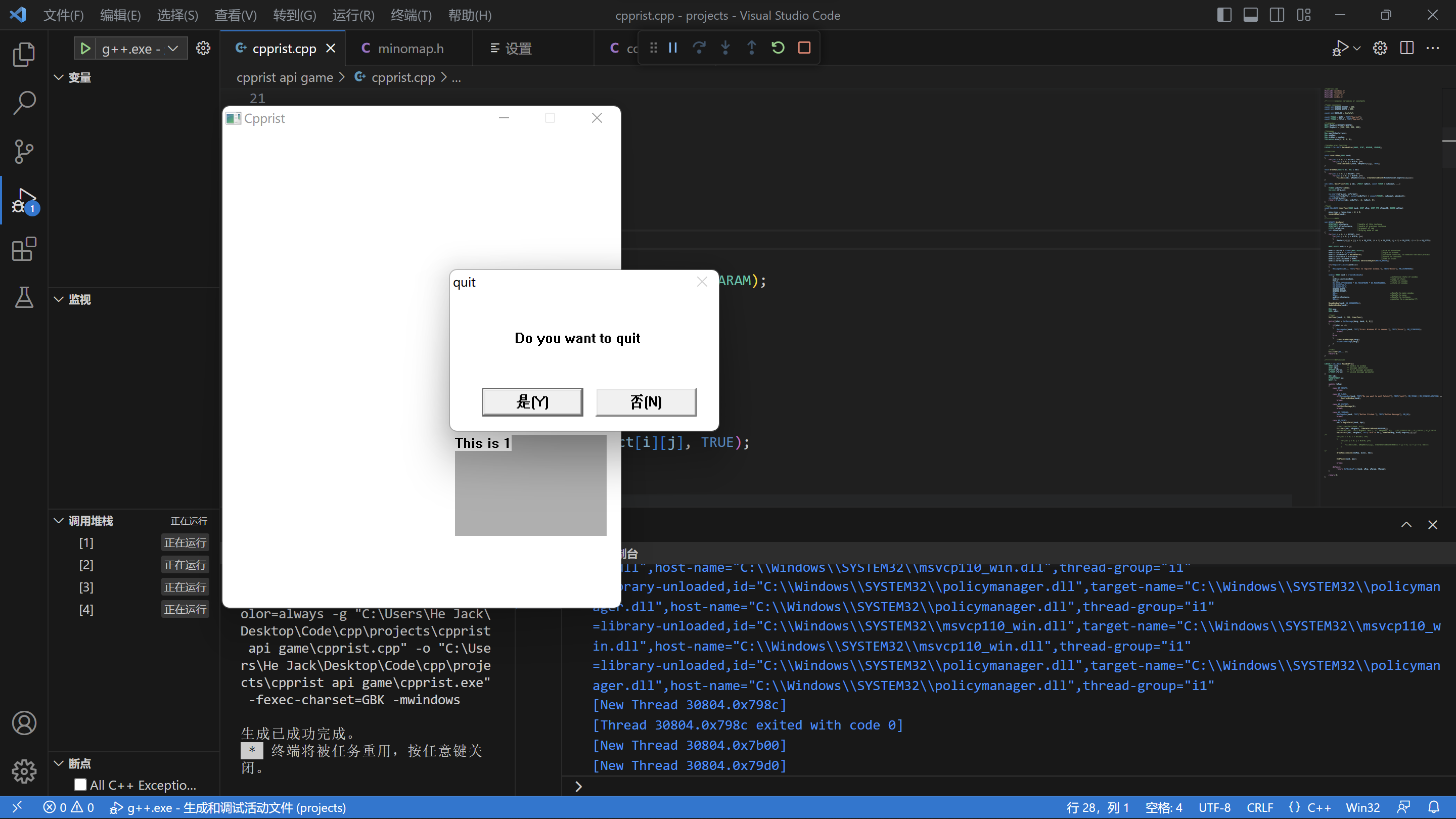Select call stack thread [3]
Image resolution: width=1456 pixels, height=819 pixels.
point(133,586)
